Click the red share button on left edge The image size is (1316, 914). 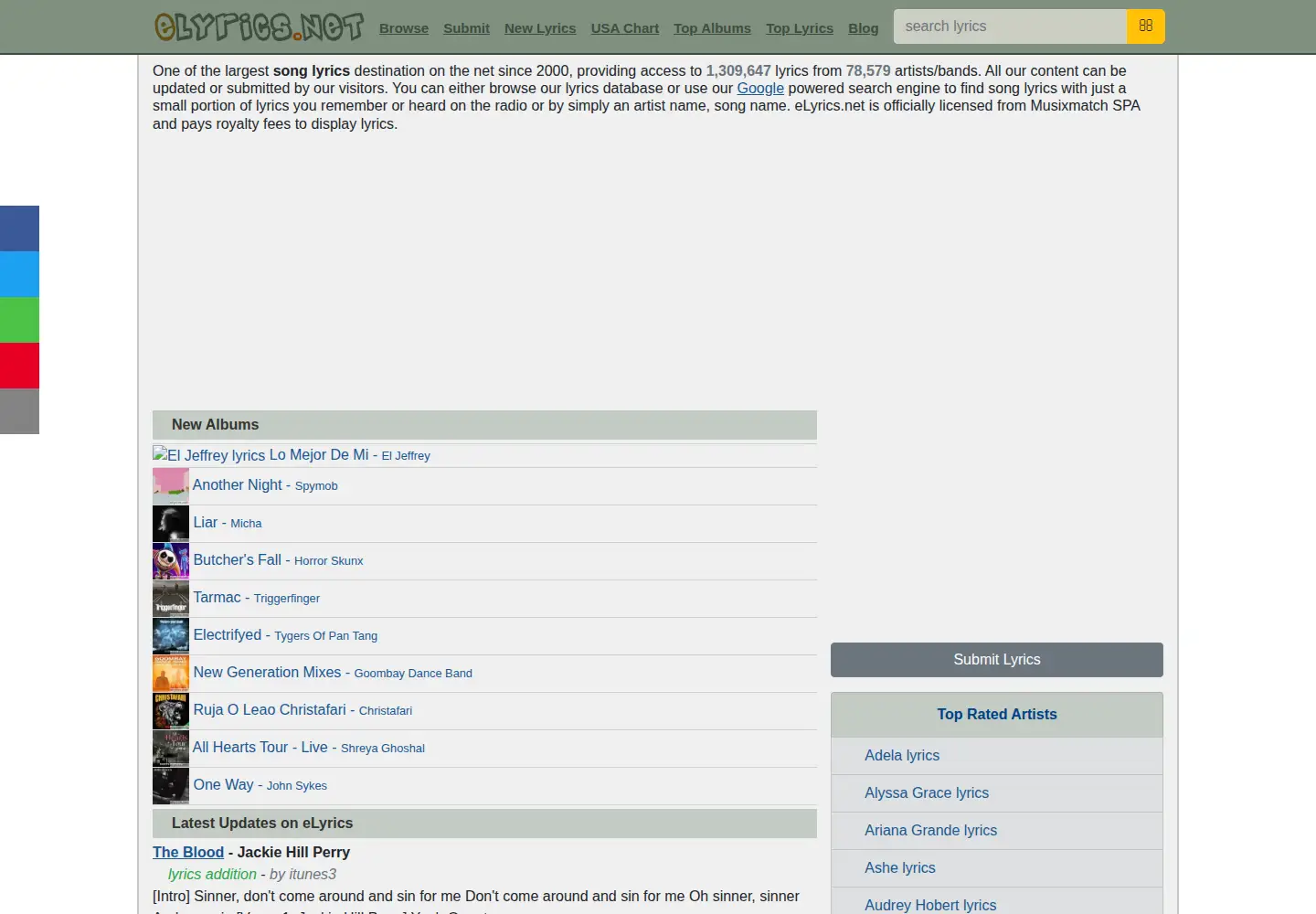[19, 366]
